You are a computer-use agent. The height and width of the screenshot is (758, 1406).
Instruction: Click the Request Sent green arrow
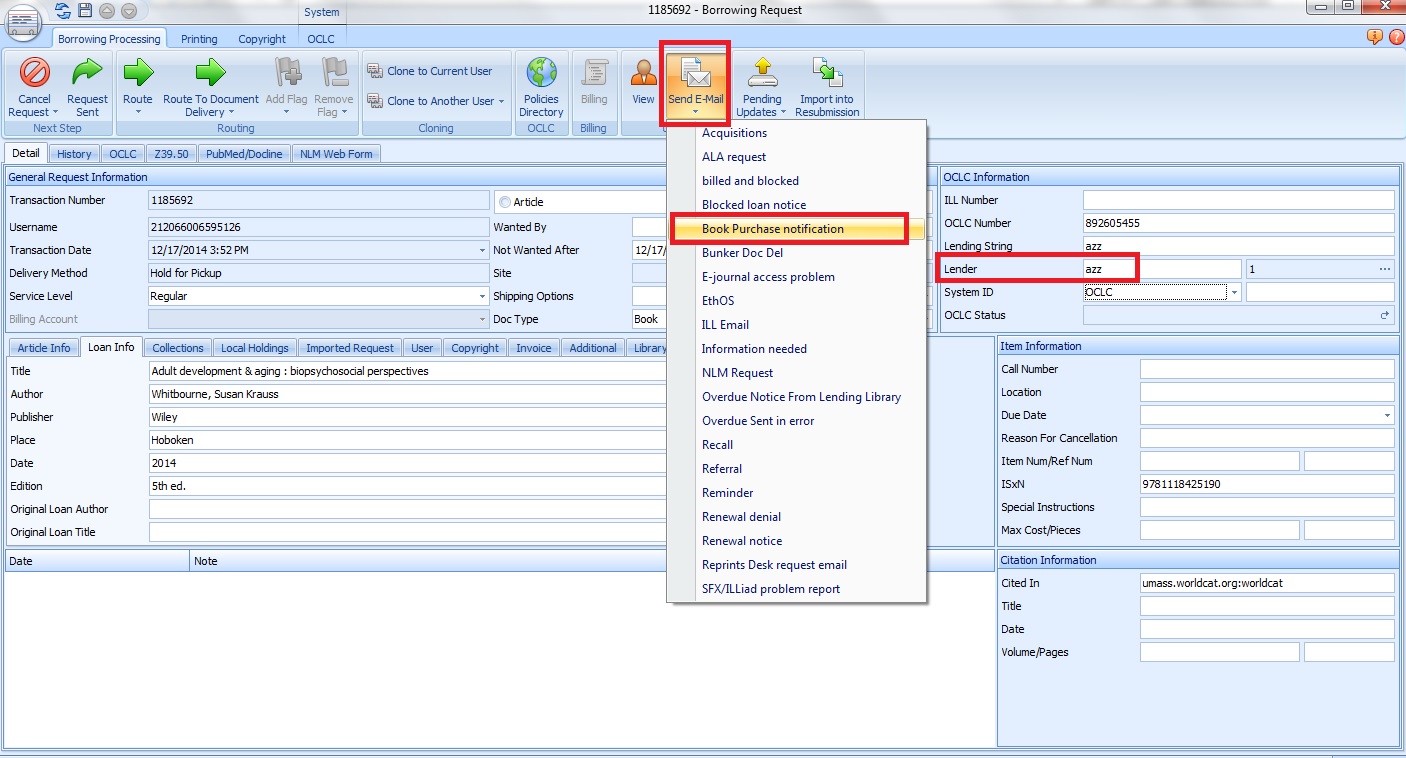87,73
